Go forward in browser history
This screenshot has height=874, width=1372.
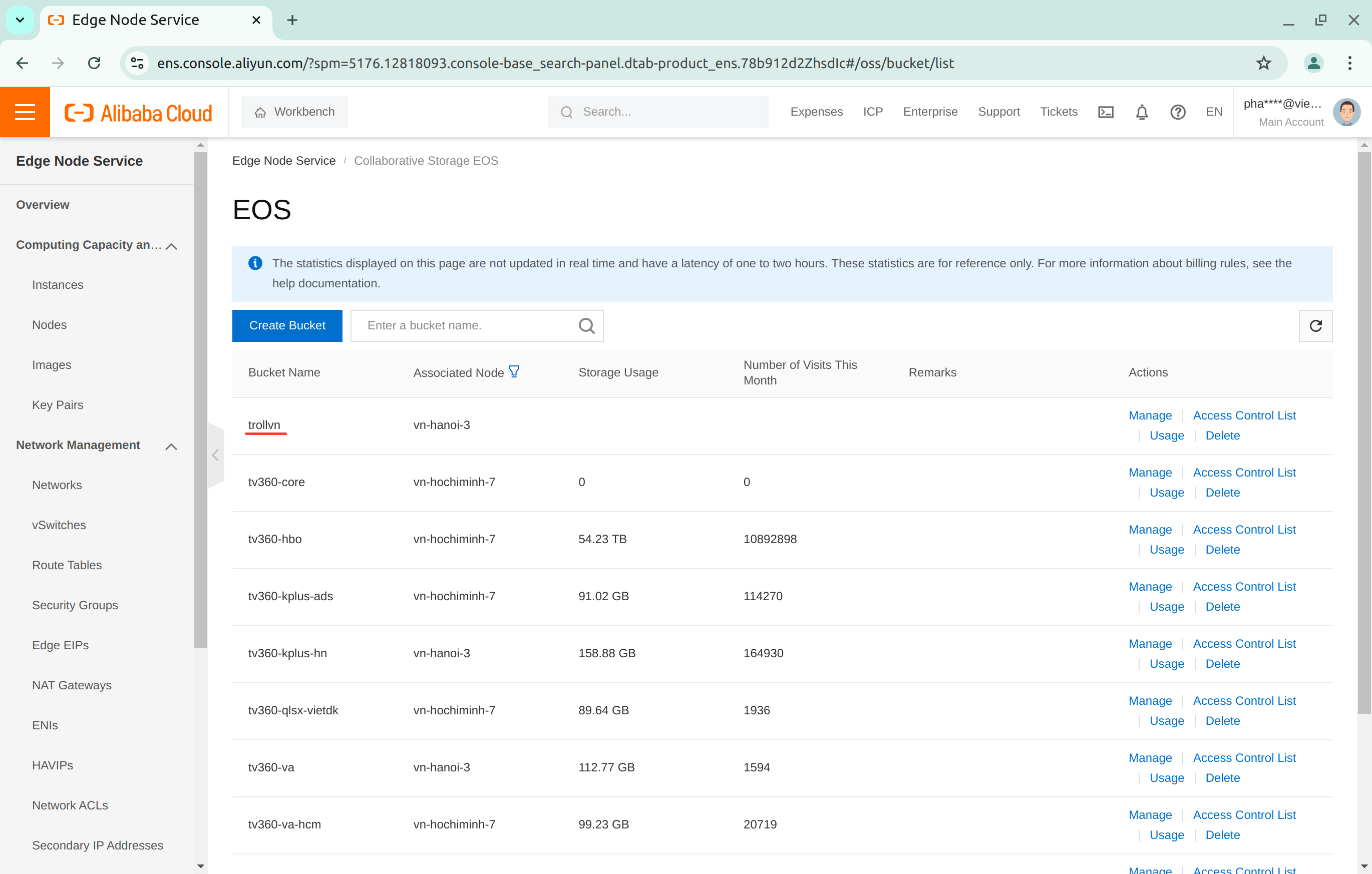coord(58,63)
